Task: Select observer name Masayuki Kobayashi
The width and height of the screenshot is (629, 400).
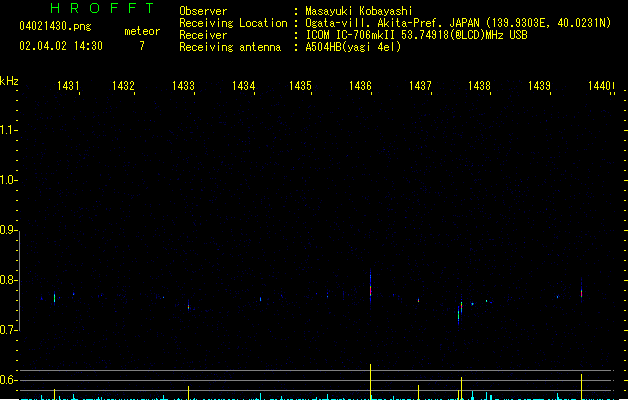Action: pos(359,11)
